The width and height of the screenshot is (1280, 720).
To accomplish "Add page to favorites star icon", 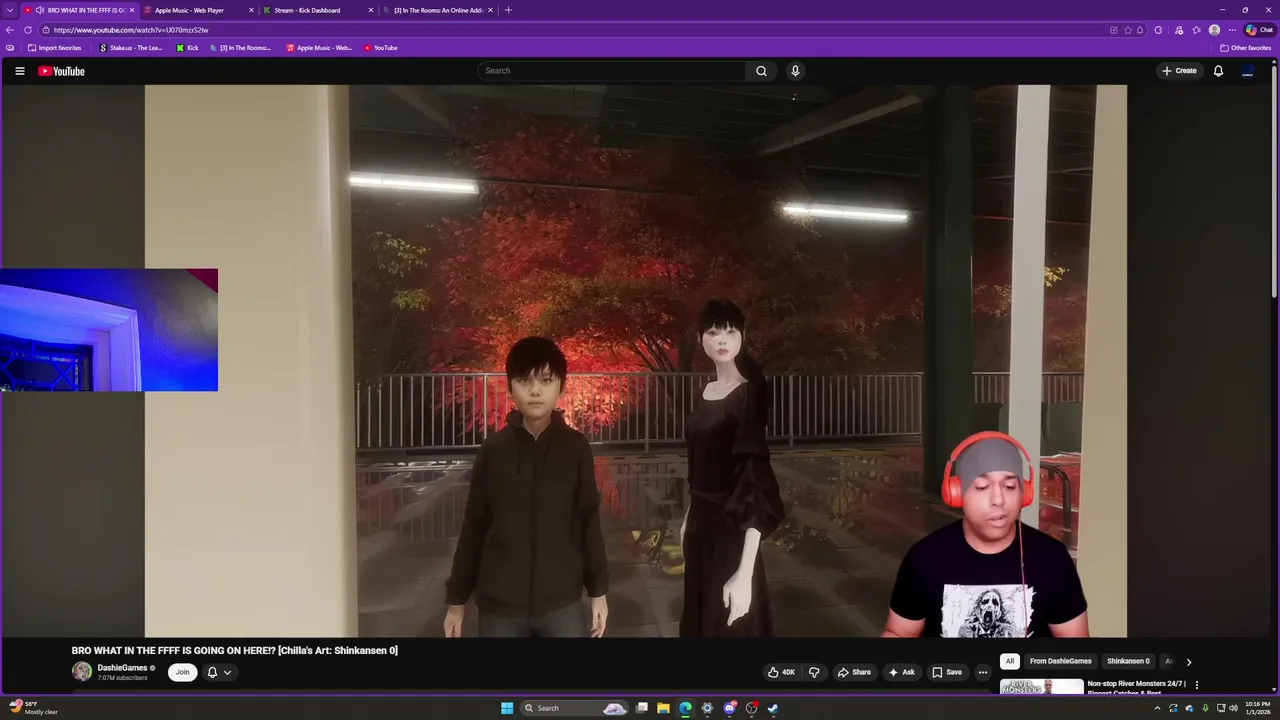I will [1128, 30].
